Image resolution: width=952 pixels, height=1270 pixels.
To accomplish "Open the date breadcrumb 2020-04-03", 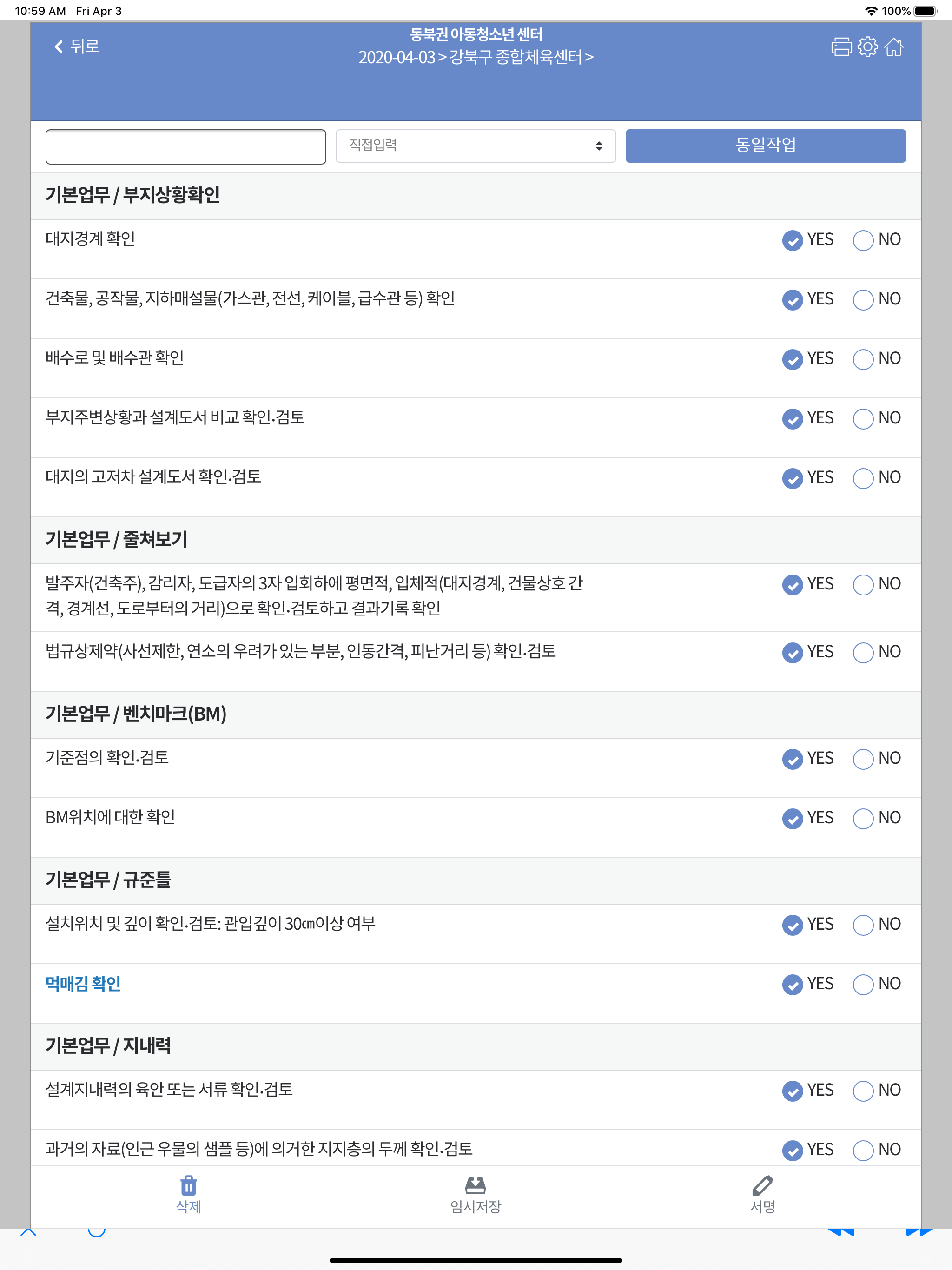I will (396, 58).
